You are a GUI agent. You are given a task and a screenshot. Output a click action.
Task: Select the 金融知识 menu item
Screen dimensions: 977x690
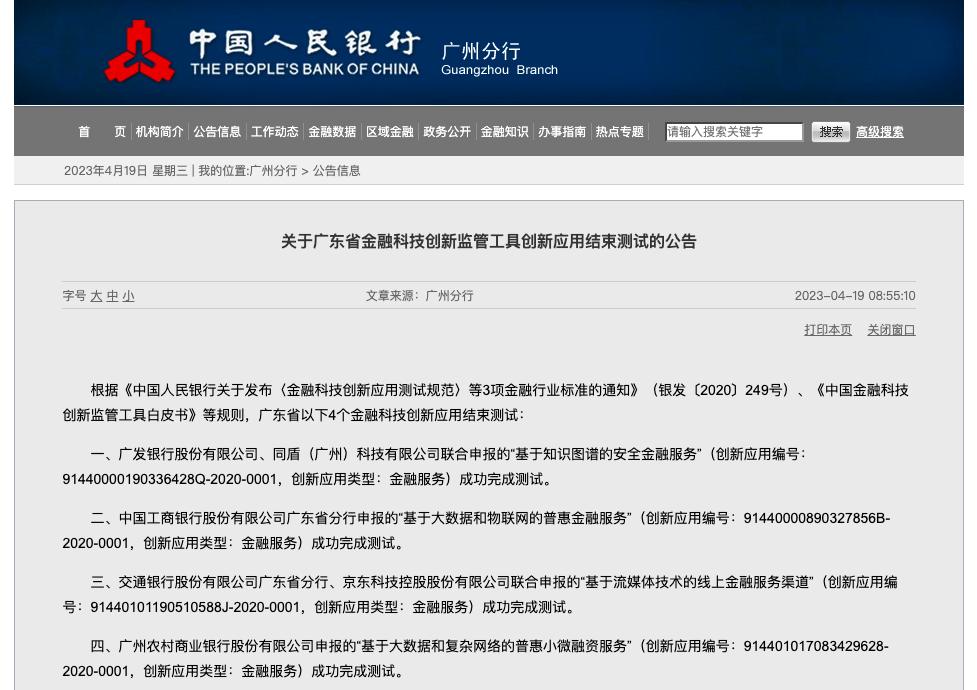[x=504, y=132]
